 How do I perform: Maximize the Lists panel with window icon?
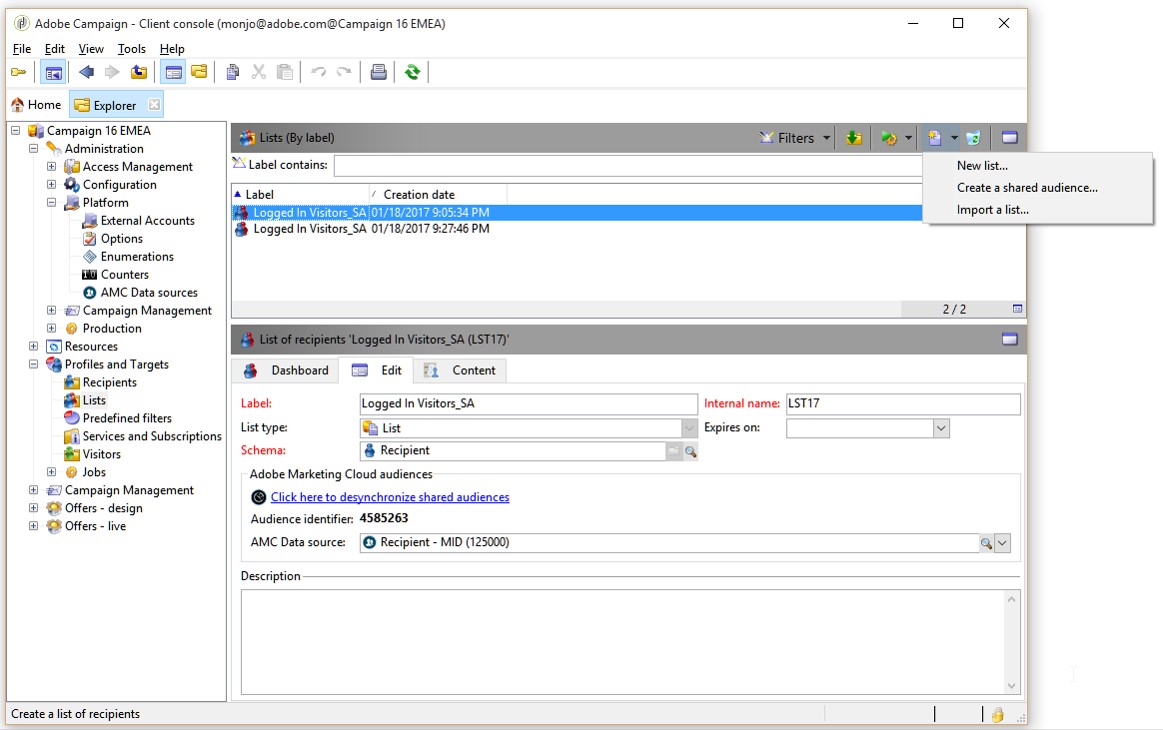[x=1009, y=137]
